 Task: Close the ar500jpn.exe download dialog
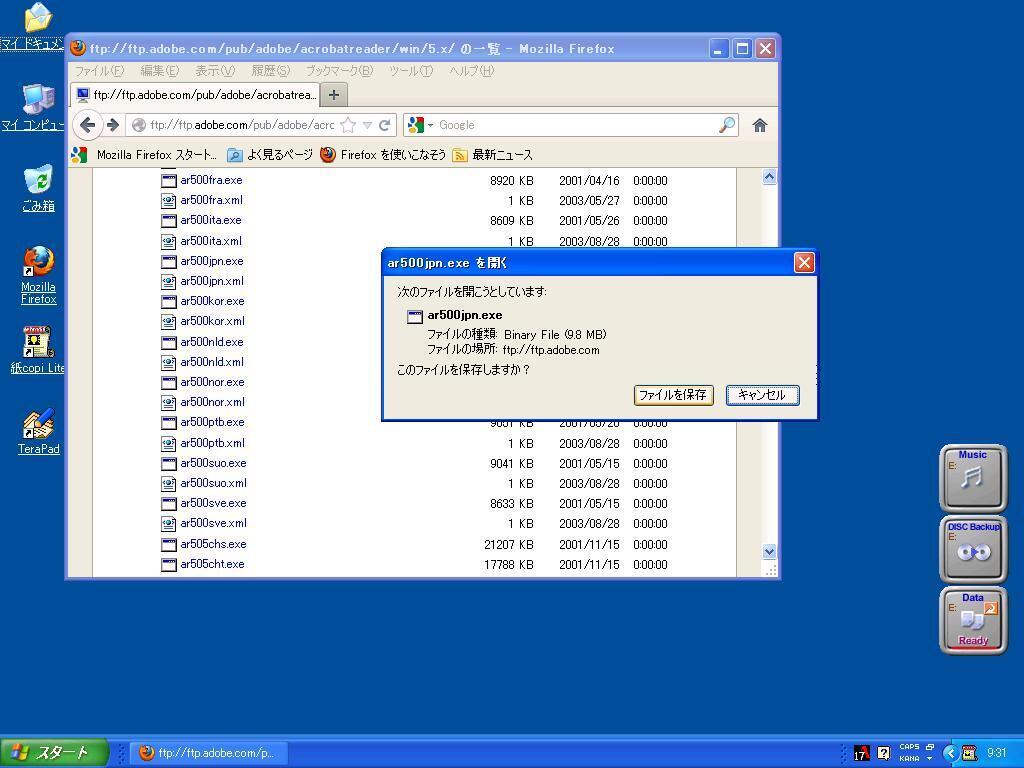click(804, 263)
